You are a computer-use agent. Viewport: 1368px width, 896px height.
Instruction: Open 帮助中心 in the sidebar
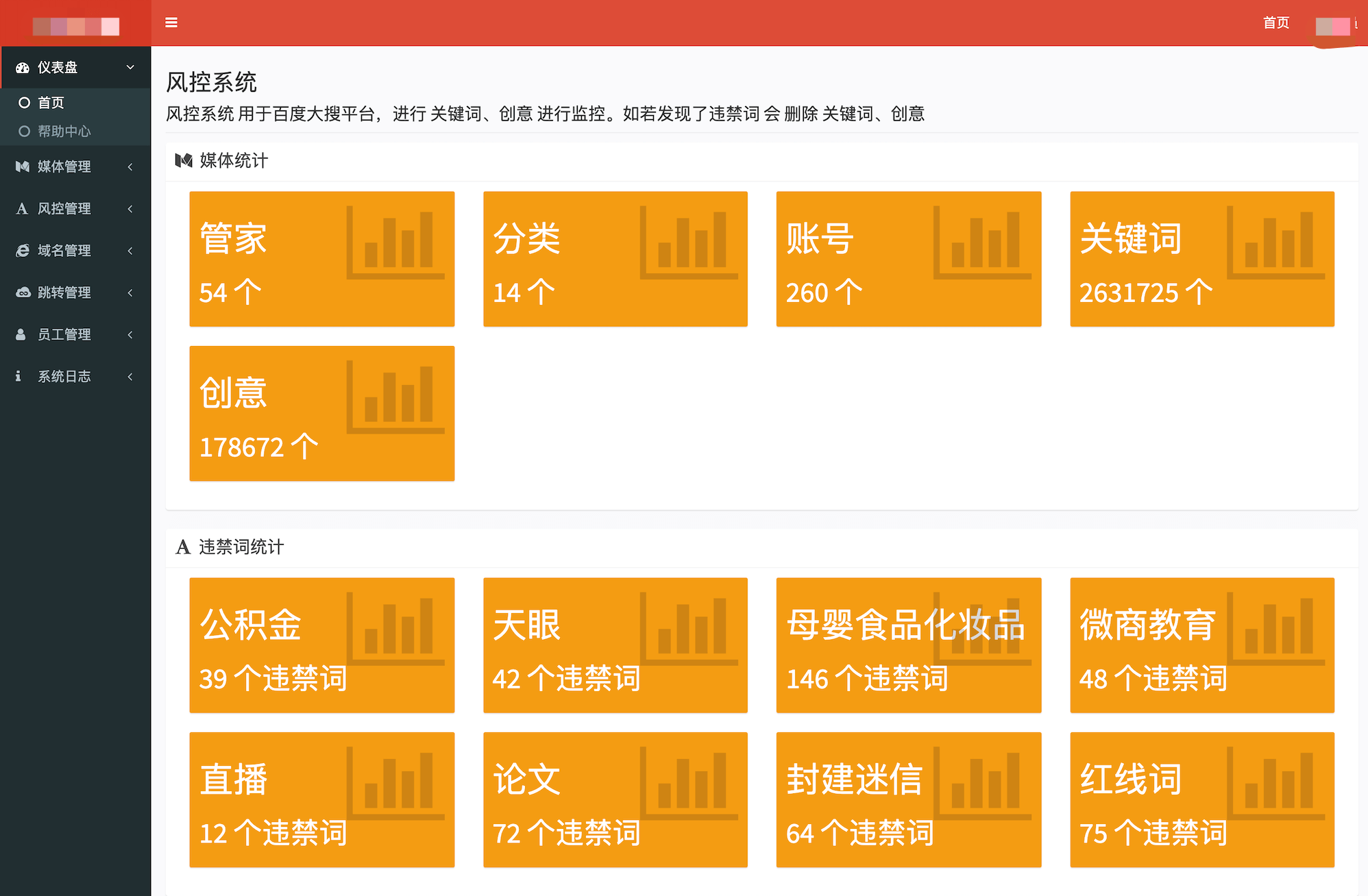point(75,131)
